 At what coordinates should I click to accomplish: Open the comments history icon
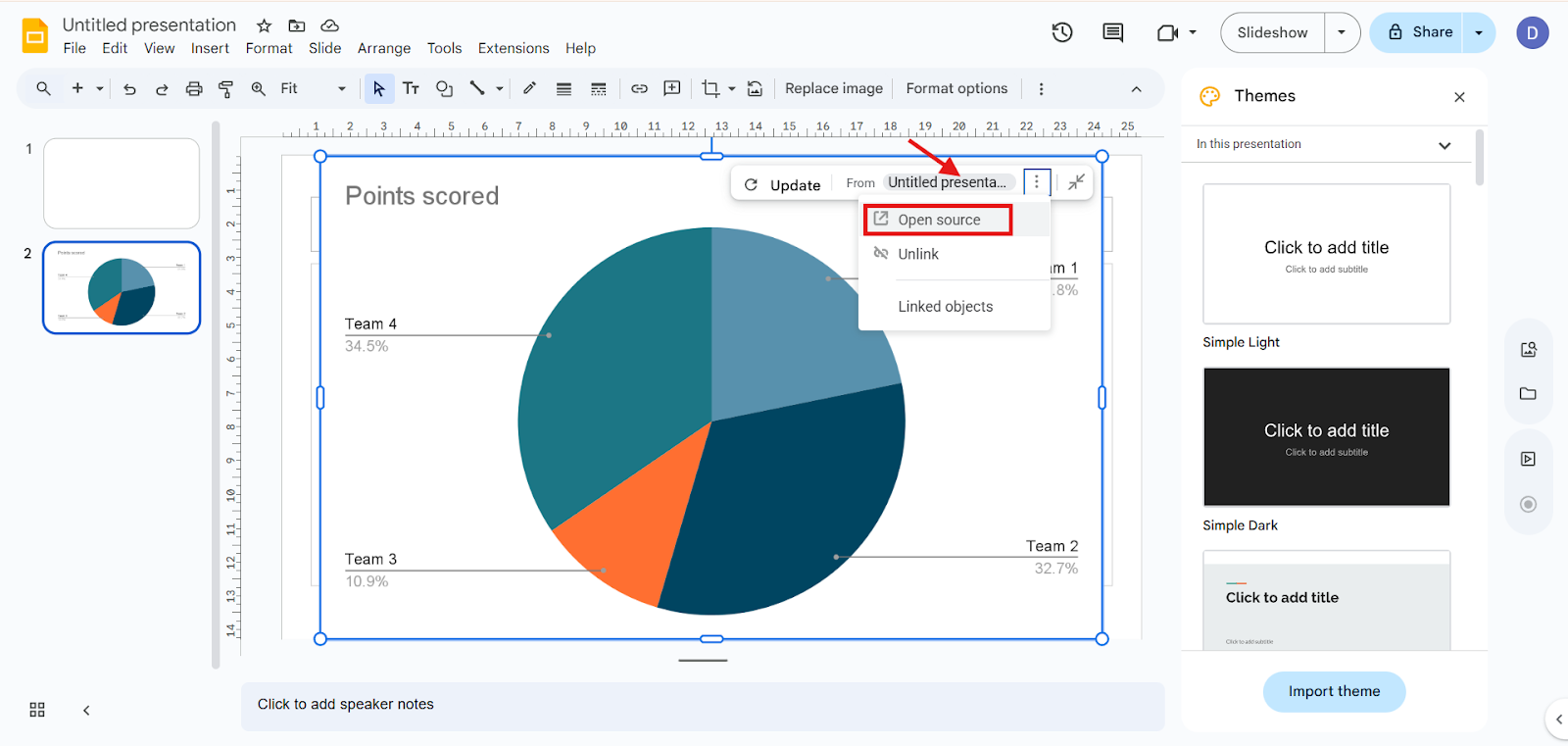pos(1113,32)
